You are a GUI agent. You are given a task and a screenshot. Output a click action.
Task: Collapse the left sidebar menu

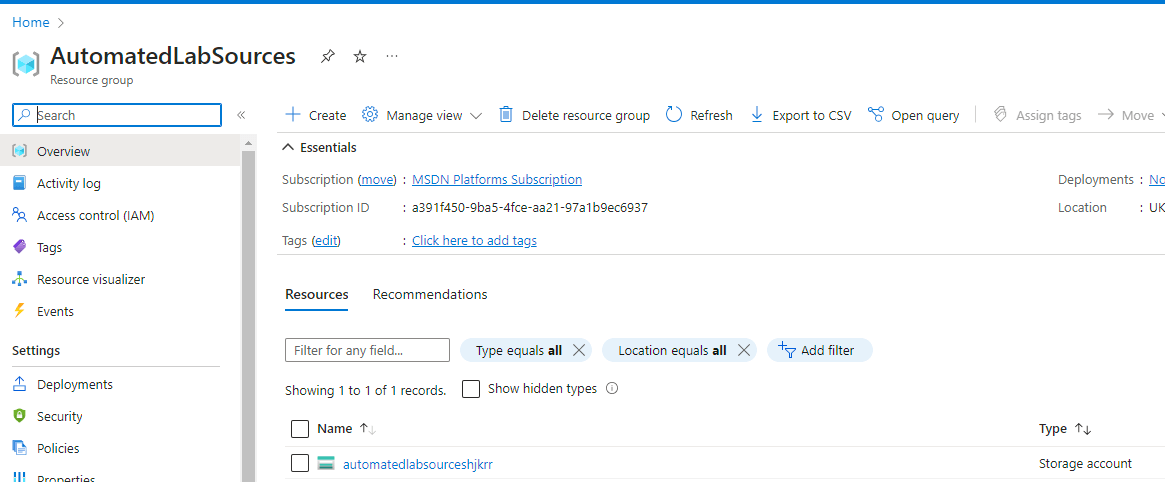coord(241,115)
